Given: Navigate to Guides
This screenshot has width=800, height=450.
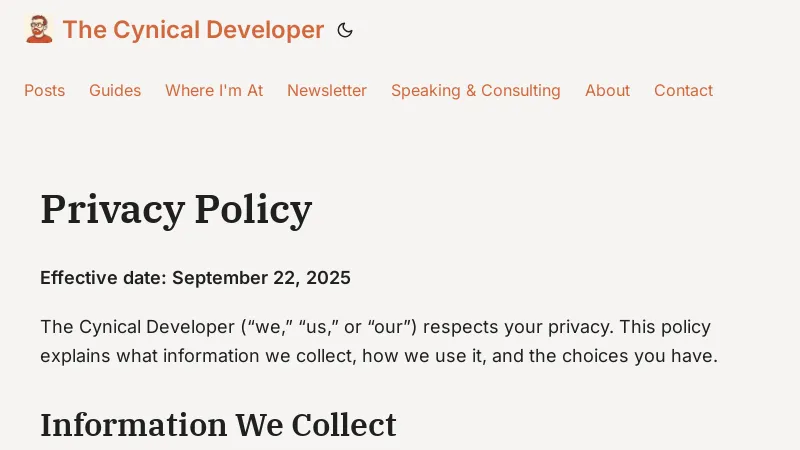Looking at the screenshot, I should pos(115,90).
